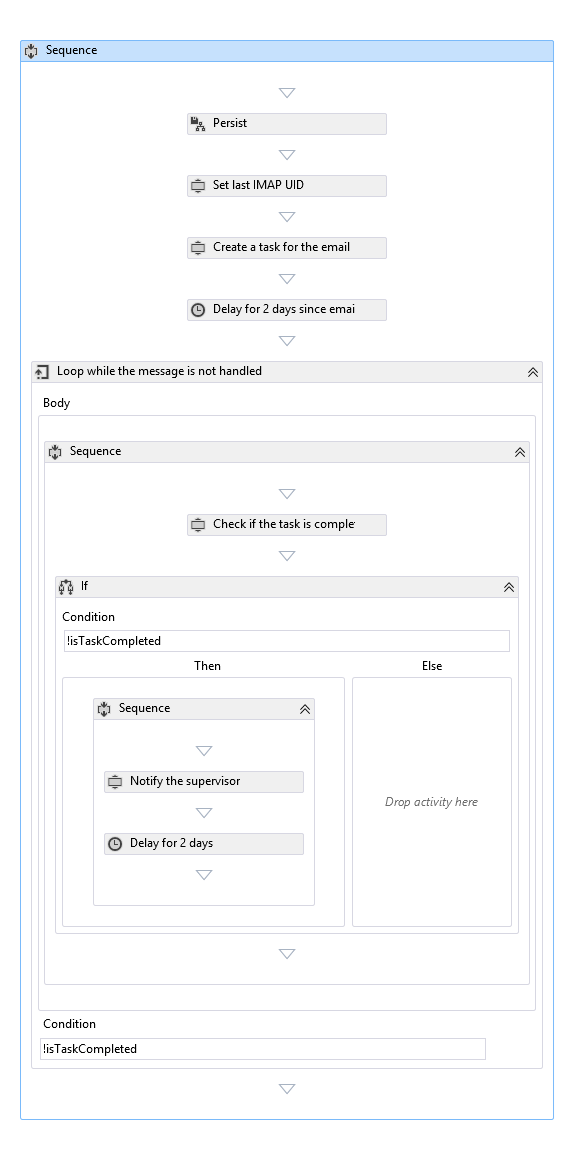This screenshot has width=564, height=1150.
Task: Collapse the Loop while the message is not handled
Action: tap(533, 372)
